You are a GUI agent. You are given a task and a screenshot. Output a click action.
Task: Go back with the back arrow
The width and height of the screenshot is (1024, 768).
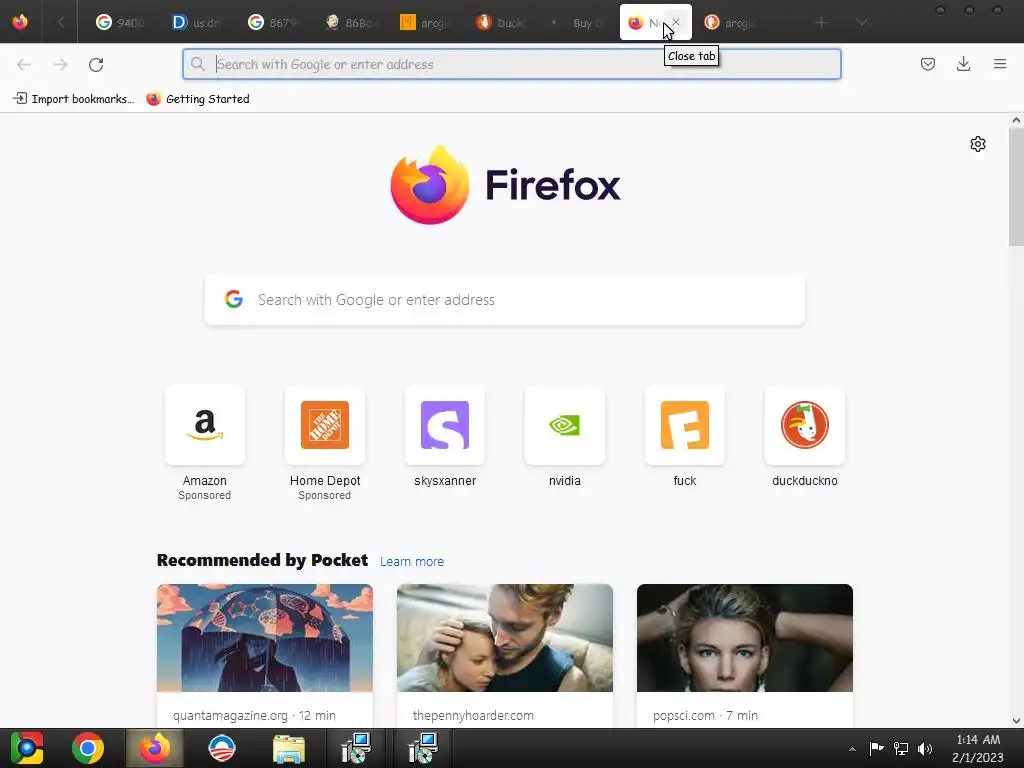(x=24, y=64)
